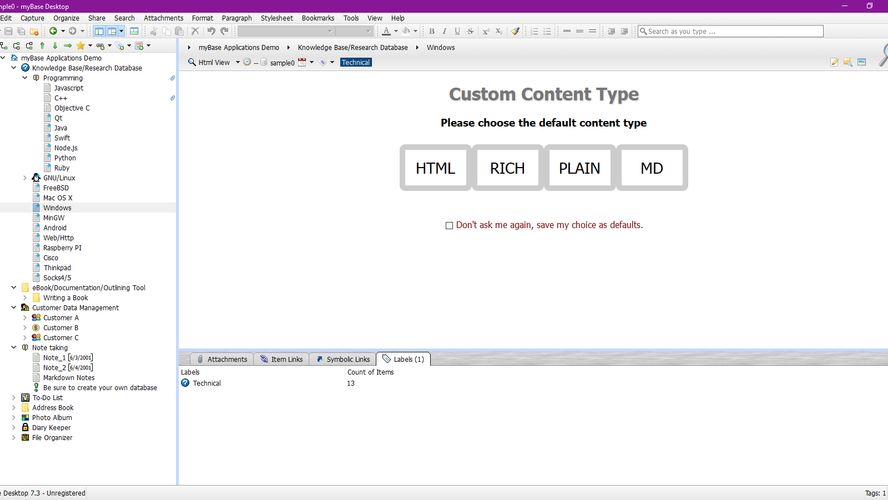Image resolution: width=888 pixels, height=500 pixels.
Task: Click the undo arrow in toolbar
Action: click(210, 31)
